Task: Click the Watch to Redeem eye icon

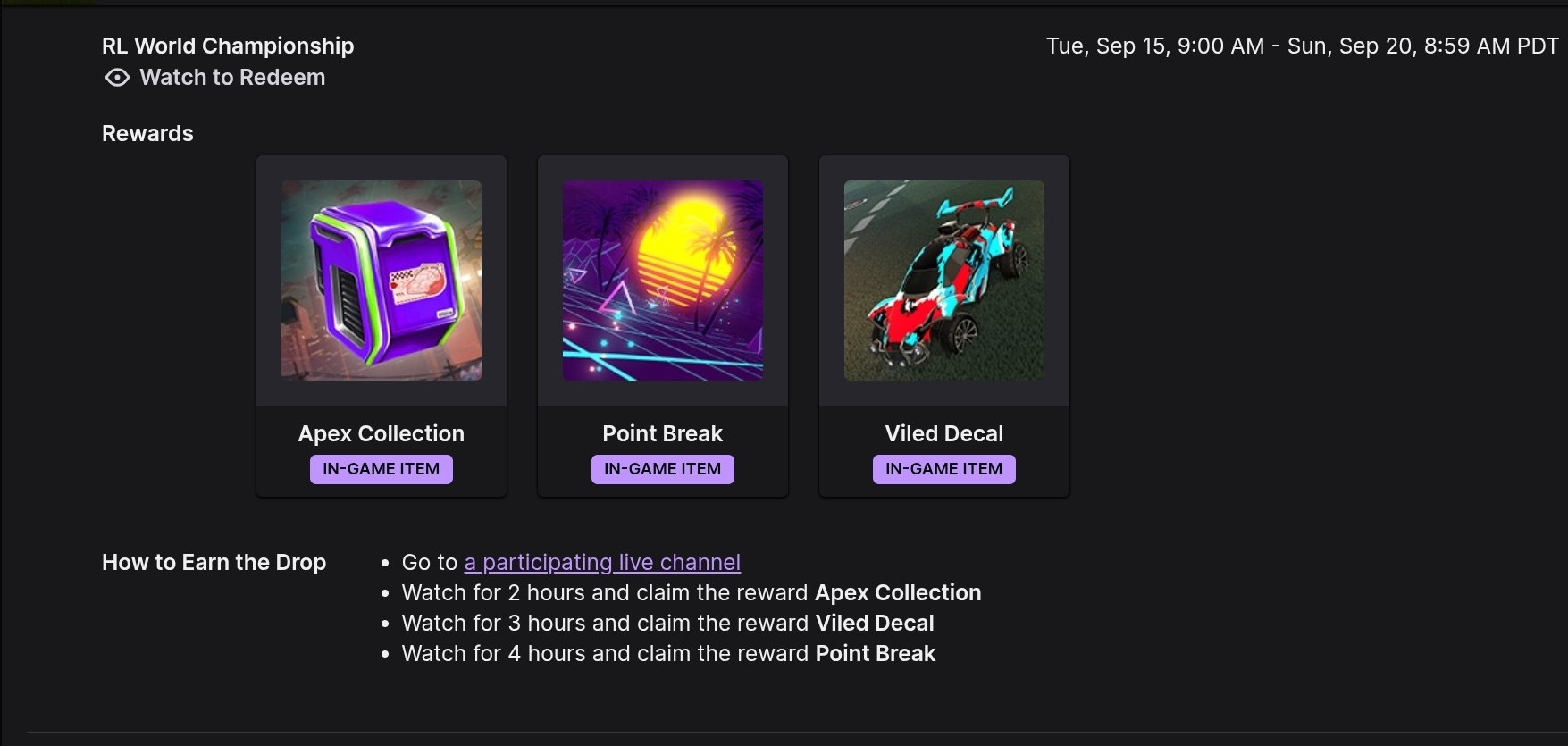Action: tap(117, 78)
